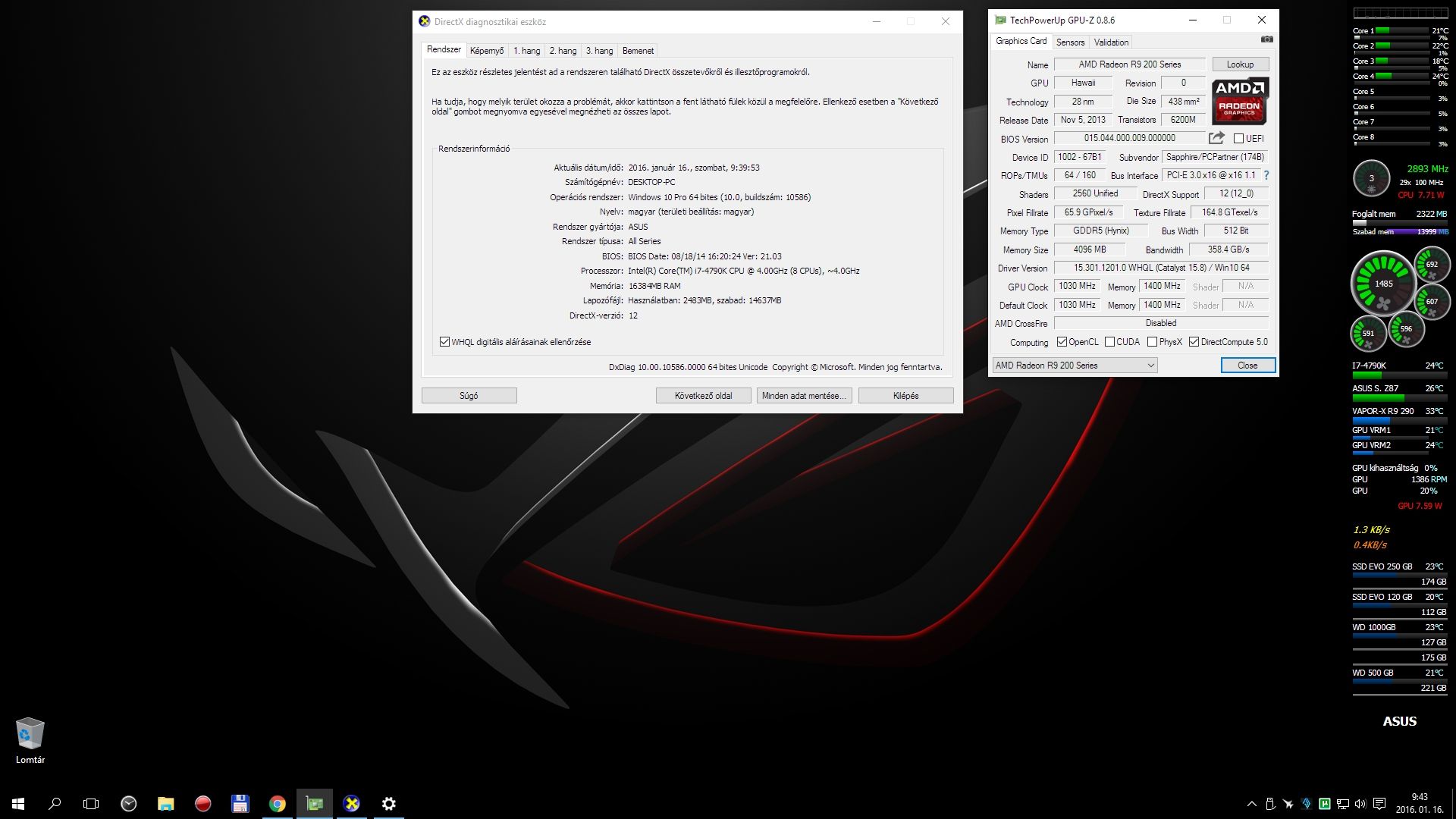Open the Lomtár recycle bin desktop icon
The image size is (1456, 819).
coord(30,740)
